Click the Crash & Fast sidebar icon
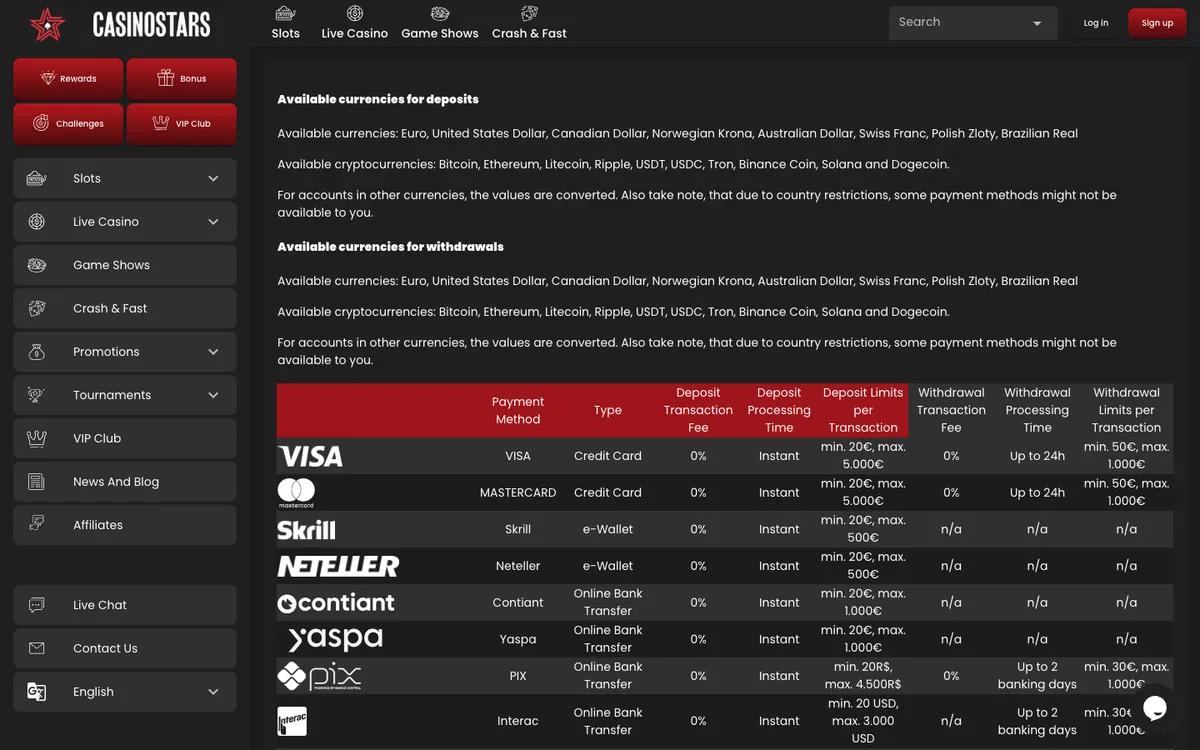The width and height of the screenshot is (1200, 750). click(37, 308)
